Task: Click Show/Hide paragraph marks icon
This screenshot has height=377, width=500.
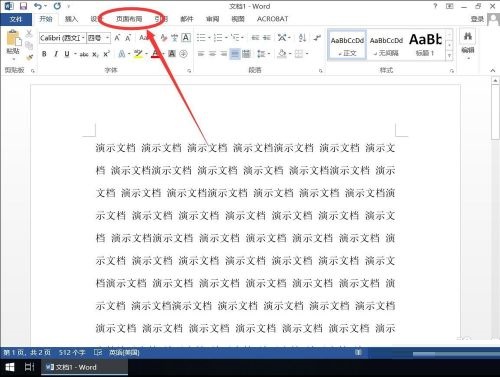Action: 317,38
